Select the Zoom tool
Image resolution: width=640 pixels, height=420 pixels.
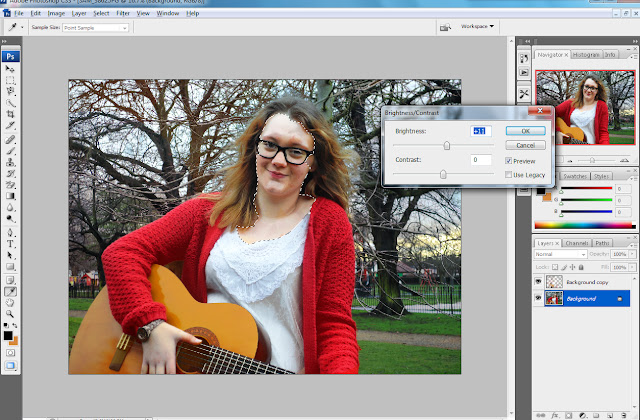[x=10, y=314]
